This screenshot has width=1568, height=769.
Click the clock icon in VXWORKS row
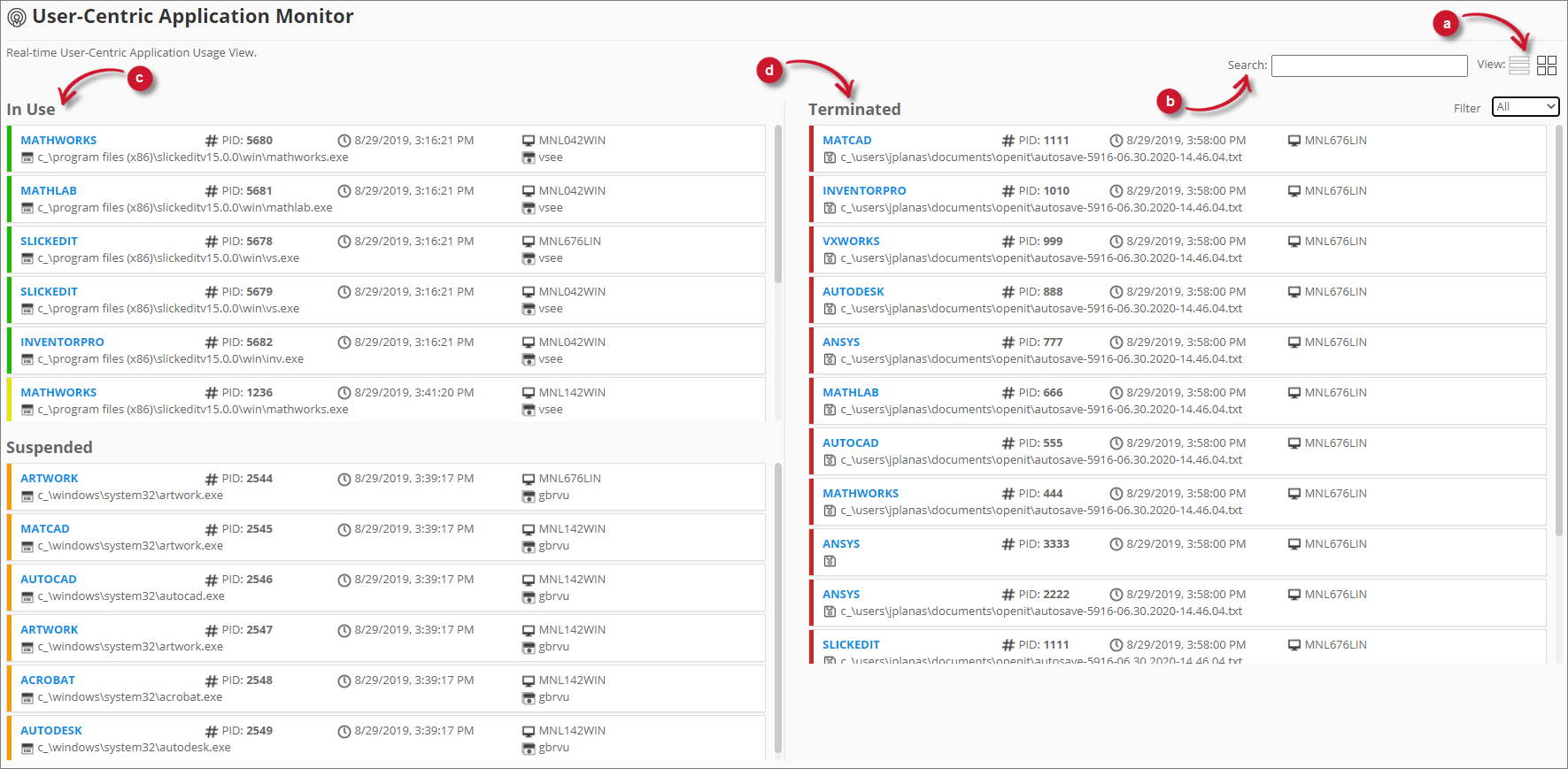click(x=1116, y=242)
